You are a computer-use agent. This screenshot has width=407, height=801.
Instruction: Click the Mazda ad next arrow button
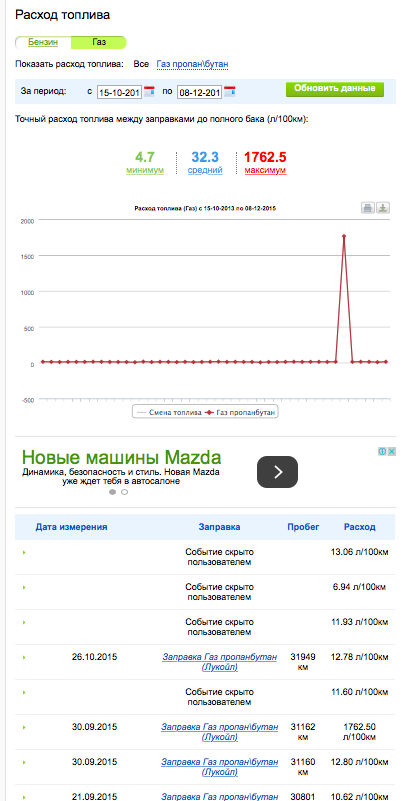tap(277, 472)
